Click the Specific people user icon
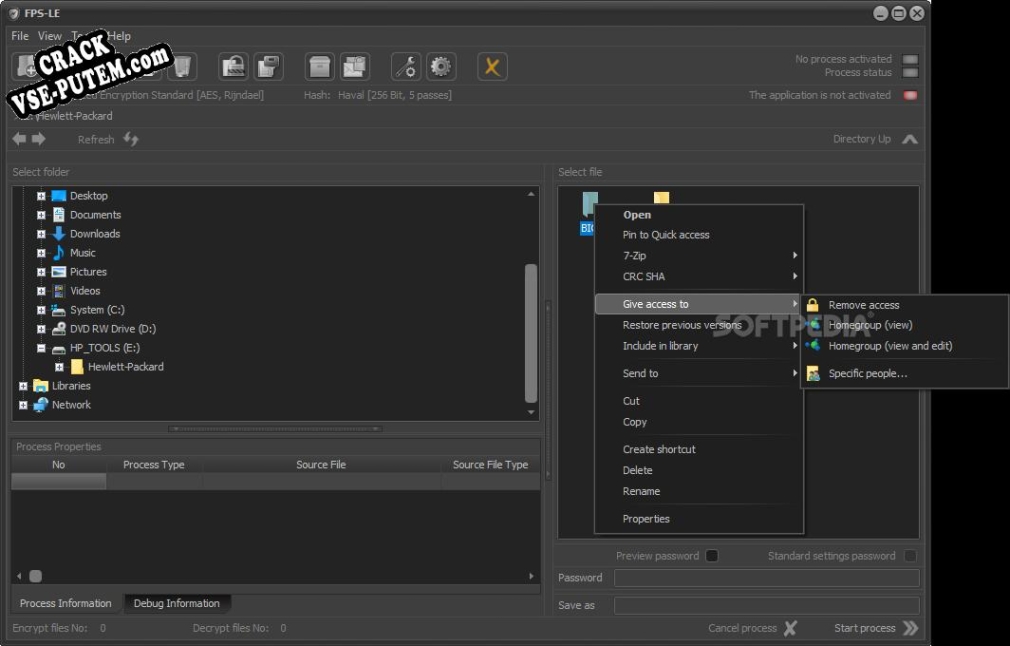Image resolution: width=1010 pixels, height=646 pixels. pyautogui.click(x=814, y=374)
